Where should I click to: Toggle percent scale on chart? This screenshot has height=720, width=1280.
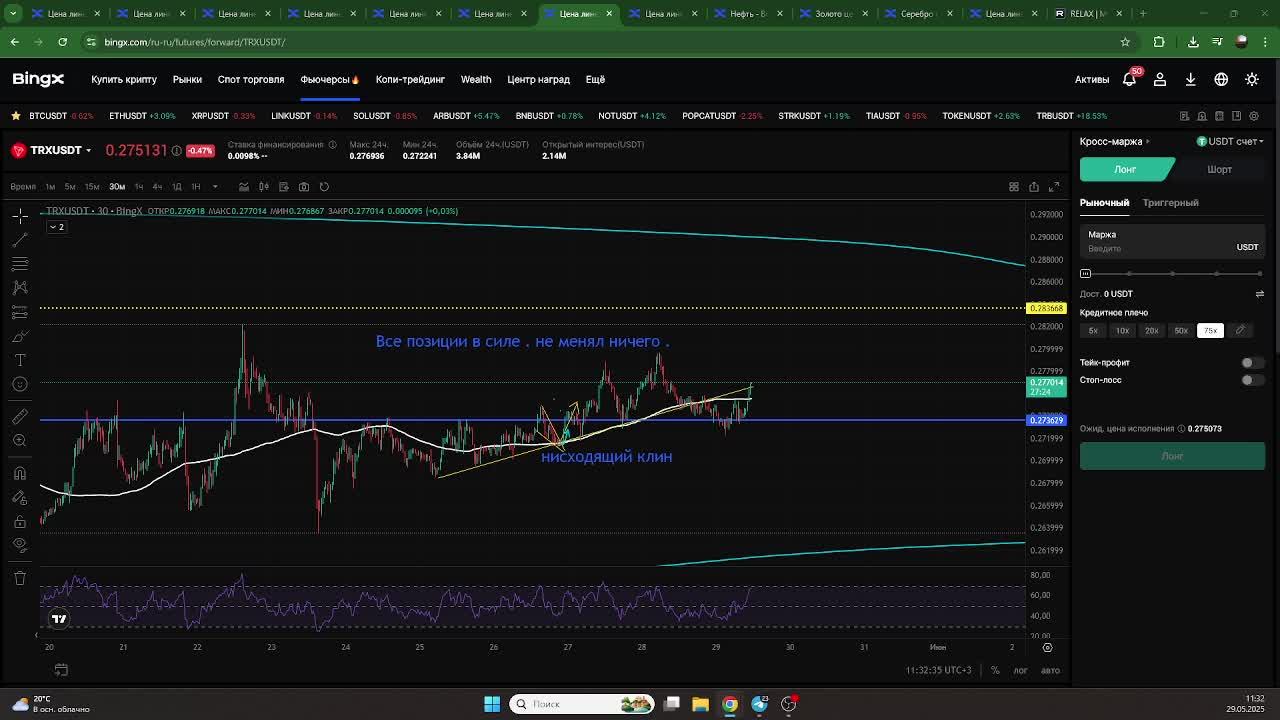pos(995,670)
